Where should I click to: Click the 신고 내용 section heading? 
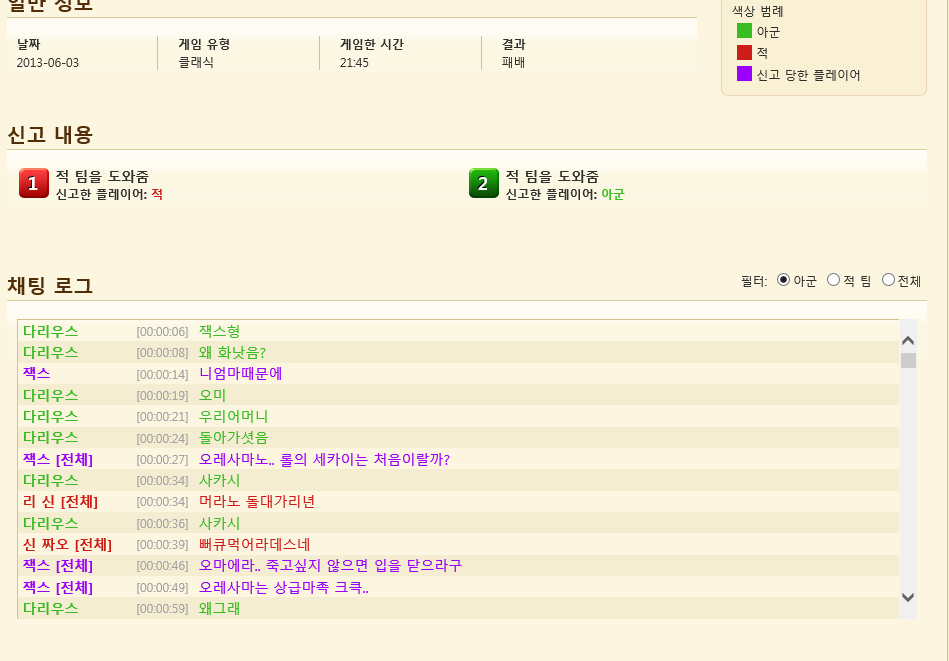[50, 134]
